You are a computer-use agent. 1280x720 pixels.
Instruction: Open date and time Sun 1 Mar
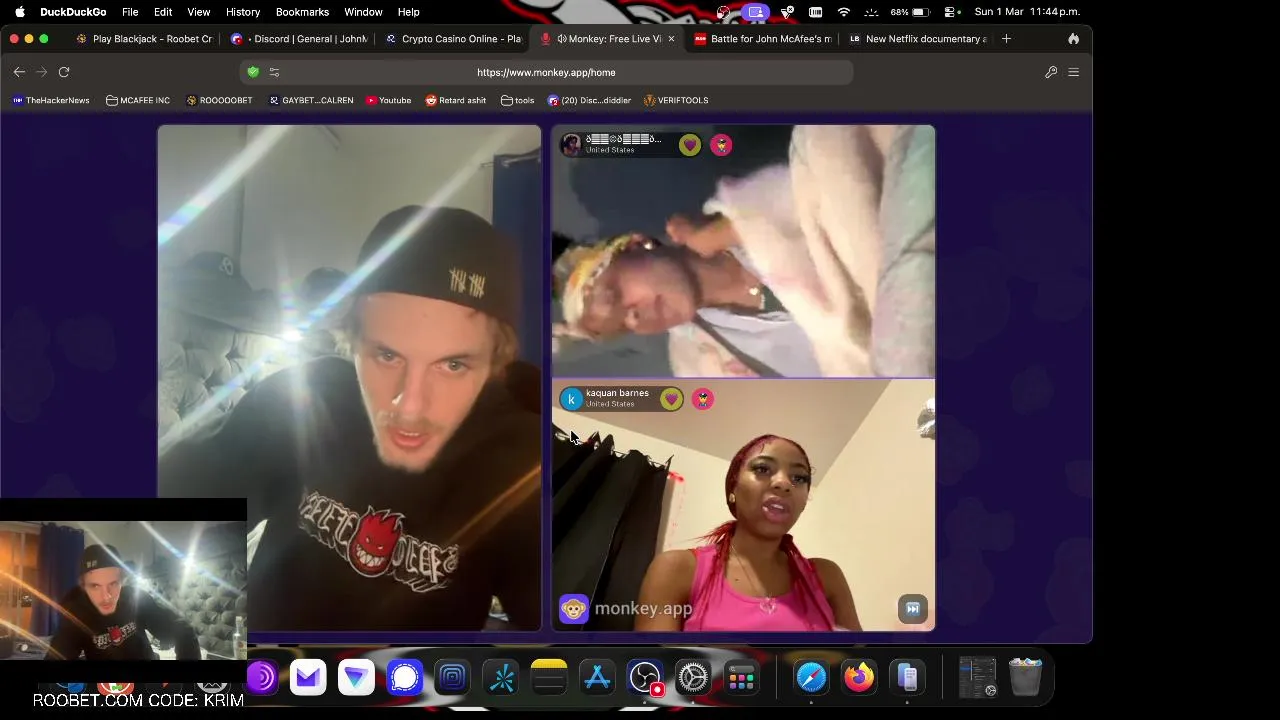tap(1027, 12)
